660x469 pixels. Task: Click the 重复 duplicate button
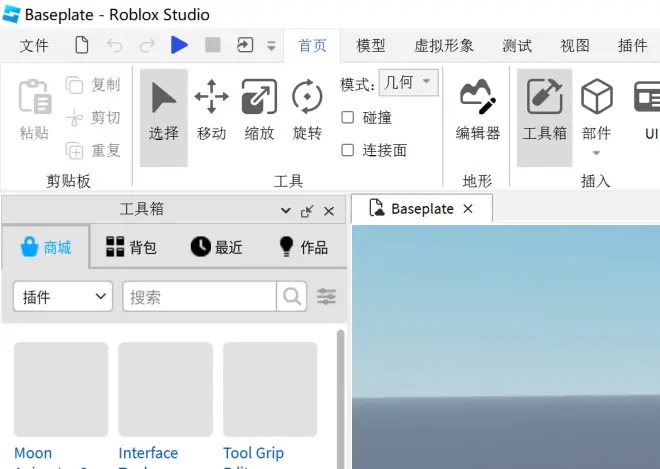(93, 150)
